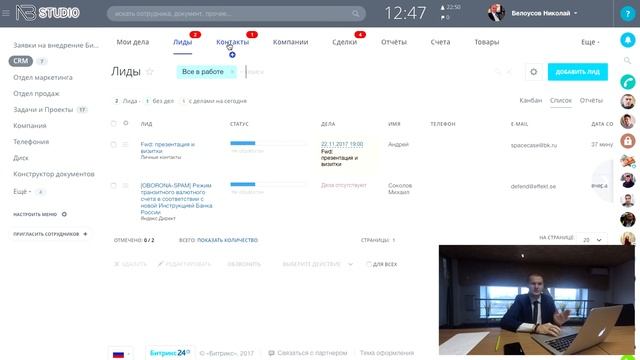Open activity dated 22.11.2017 19:00
640x360 pixels.
pos(342,144)
